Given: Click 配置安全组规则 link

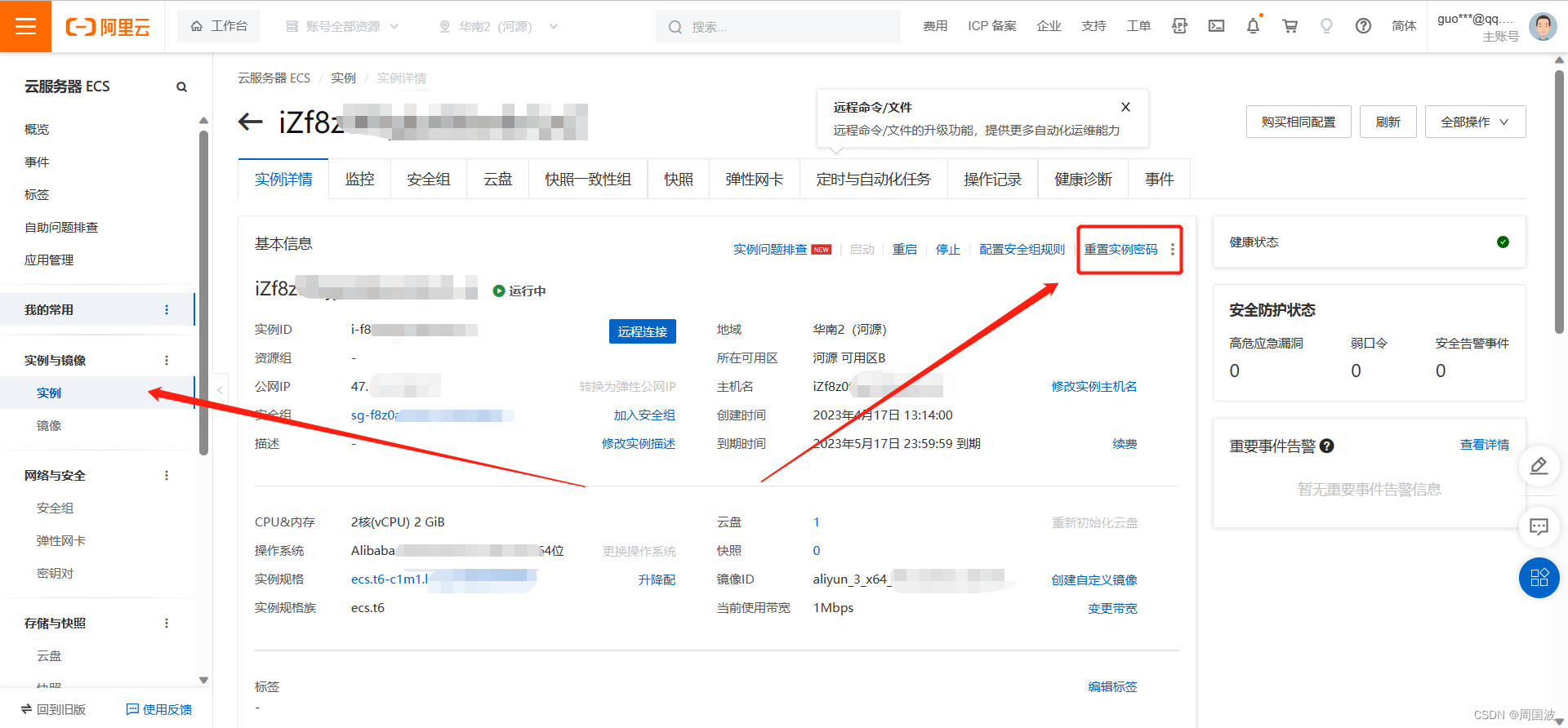Looking at the screenshot, I should [1022, 249].
